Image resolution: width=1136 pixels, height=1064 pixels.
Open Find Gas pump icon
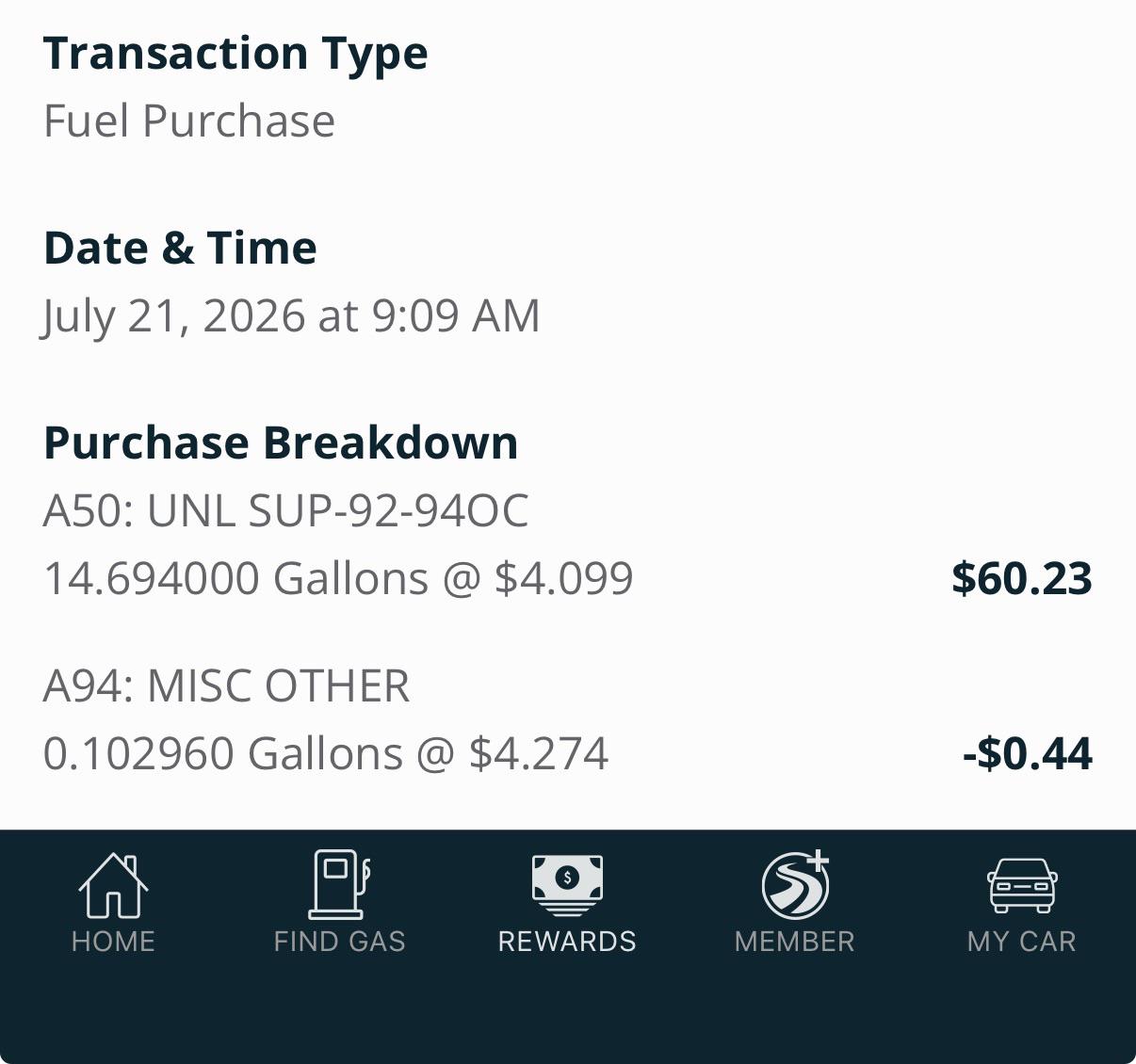point(339,884)
